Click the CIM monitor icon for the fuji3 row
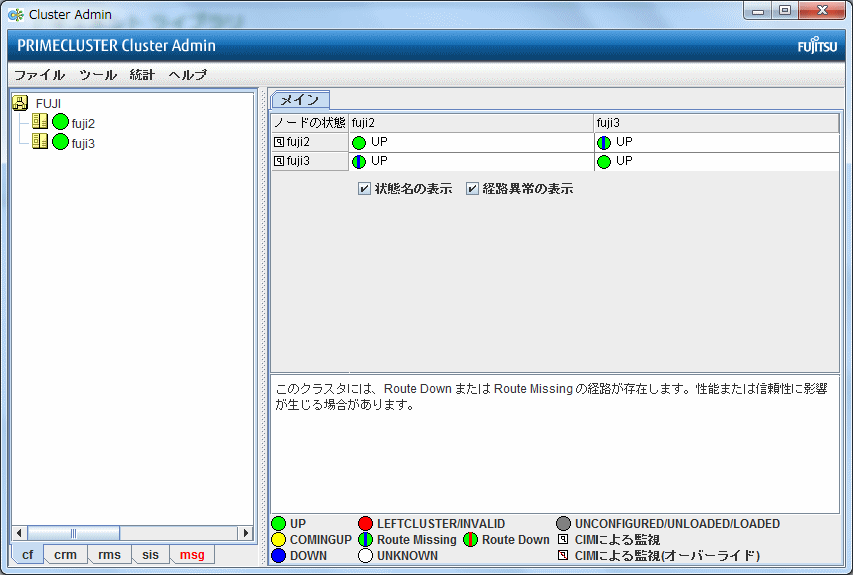 279,161
